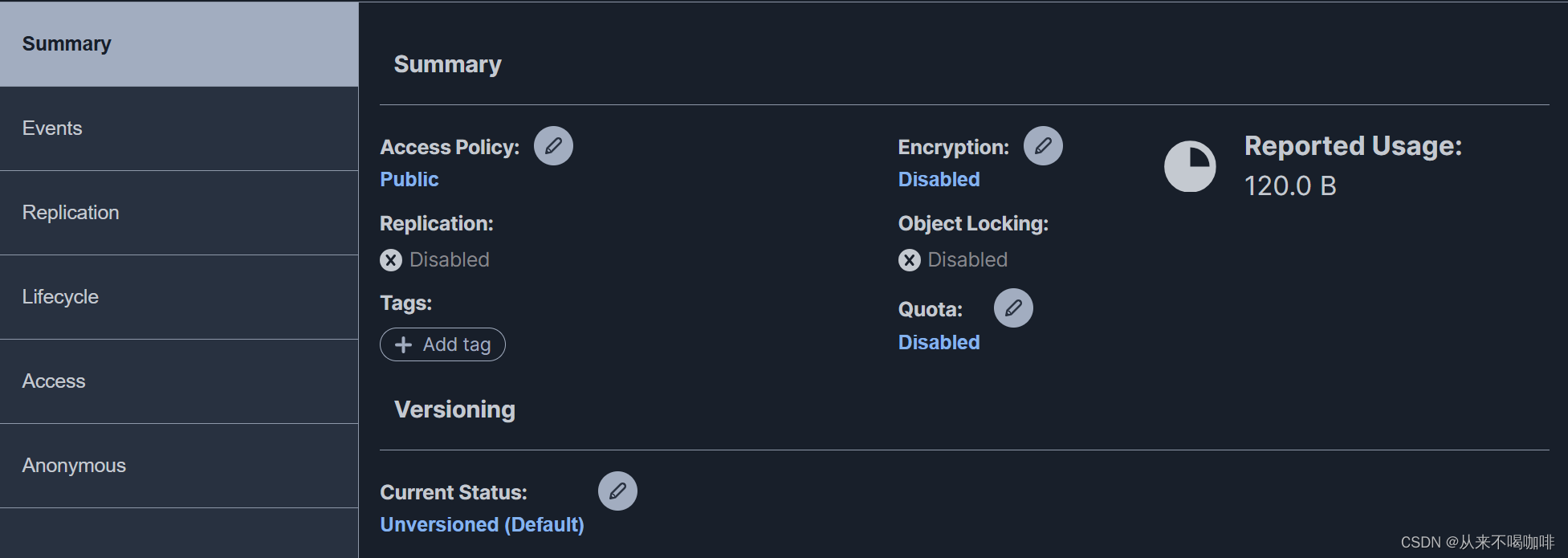Viewport: 1568px width, 558px height.
Task: Click the plus icon in Add tag
Action: pos(403,344)
